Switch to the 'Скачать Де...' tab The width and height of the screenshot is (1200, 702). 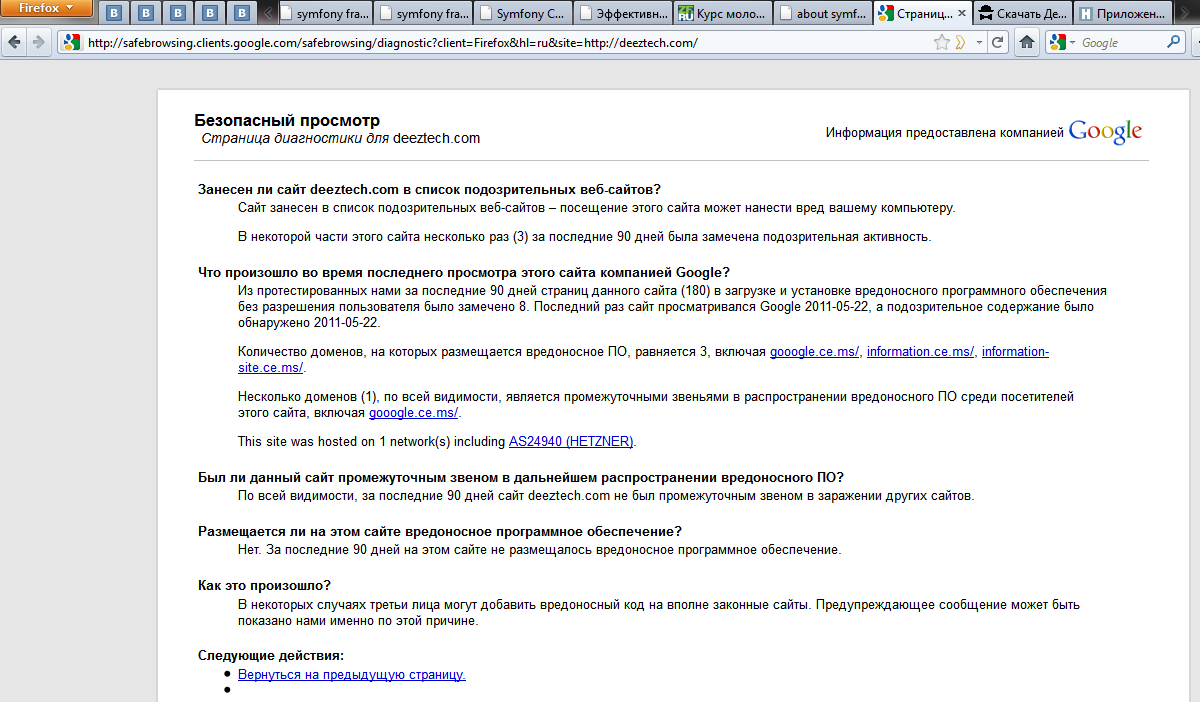1023,13
